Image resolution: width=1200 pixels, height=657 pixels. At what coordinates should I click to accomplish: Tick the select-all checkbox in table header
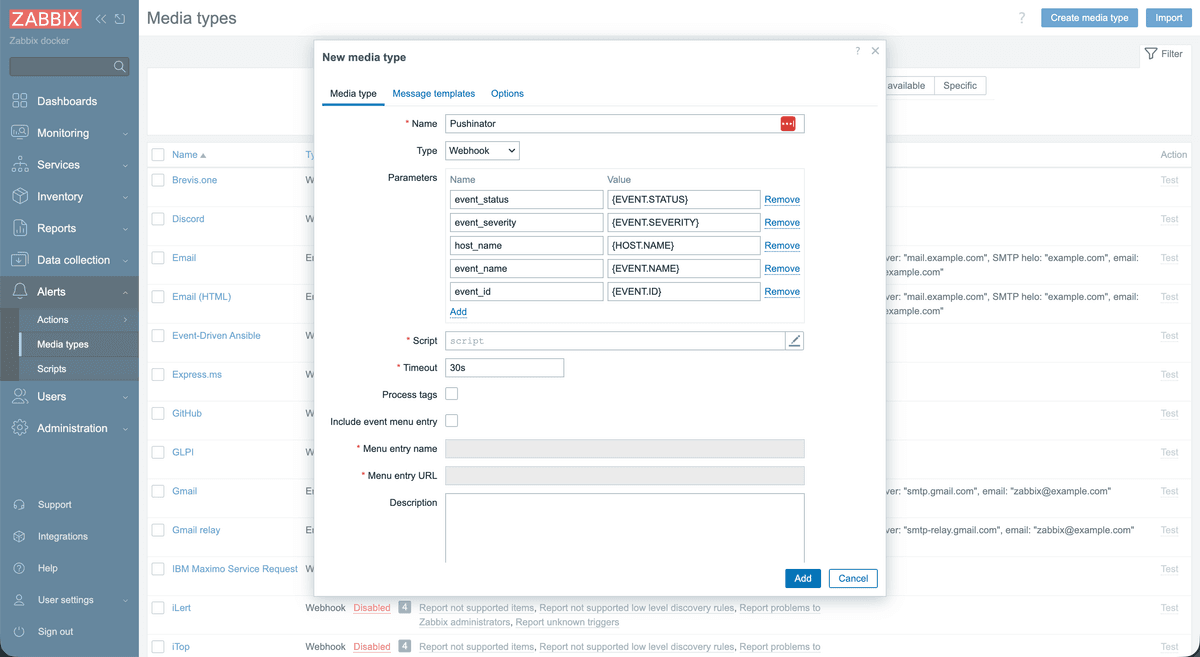[158, 155]
